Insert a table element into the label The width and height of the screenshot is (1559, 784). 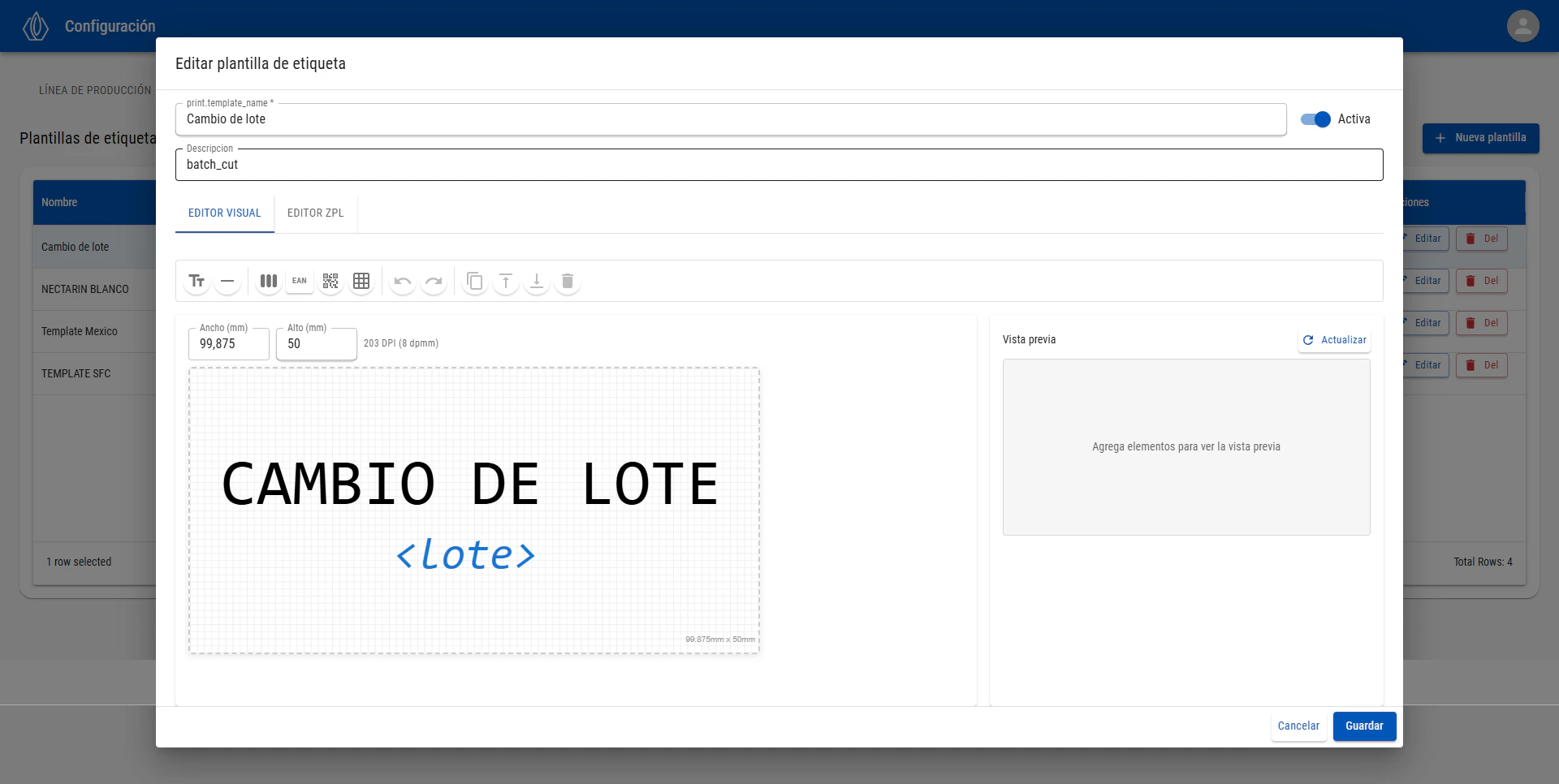[361, 281]
